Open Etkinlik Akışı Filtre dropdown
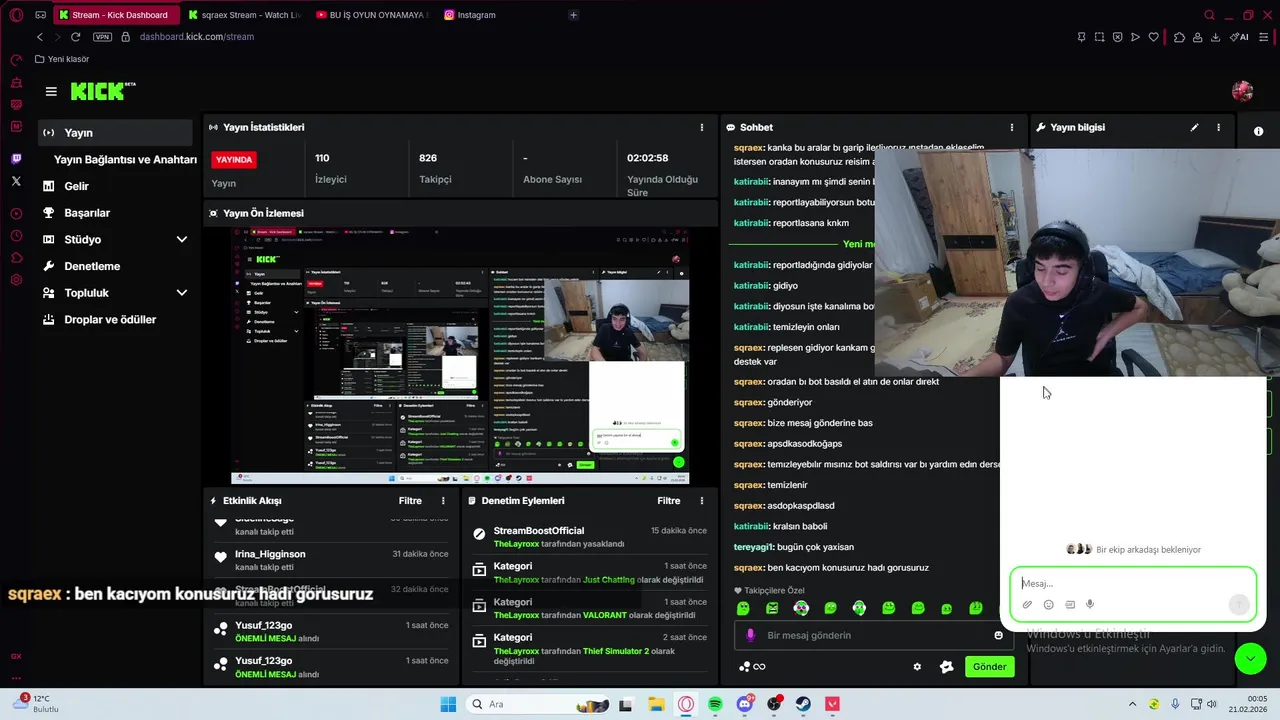The width and height of the screenshot is (1280, 720). (x=410, y=501)
